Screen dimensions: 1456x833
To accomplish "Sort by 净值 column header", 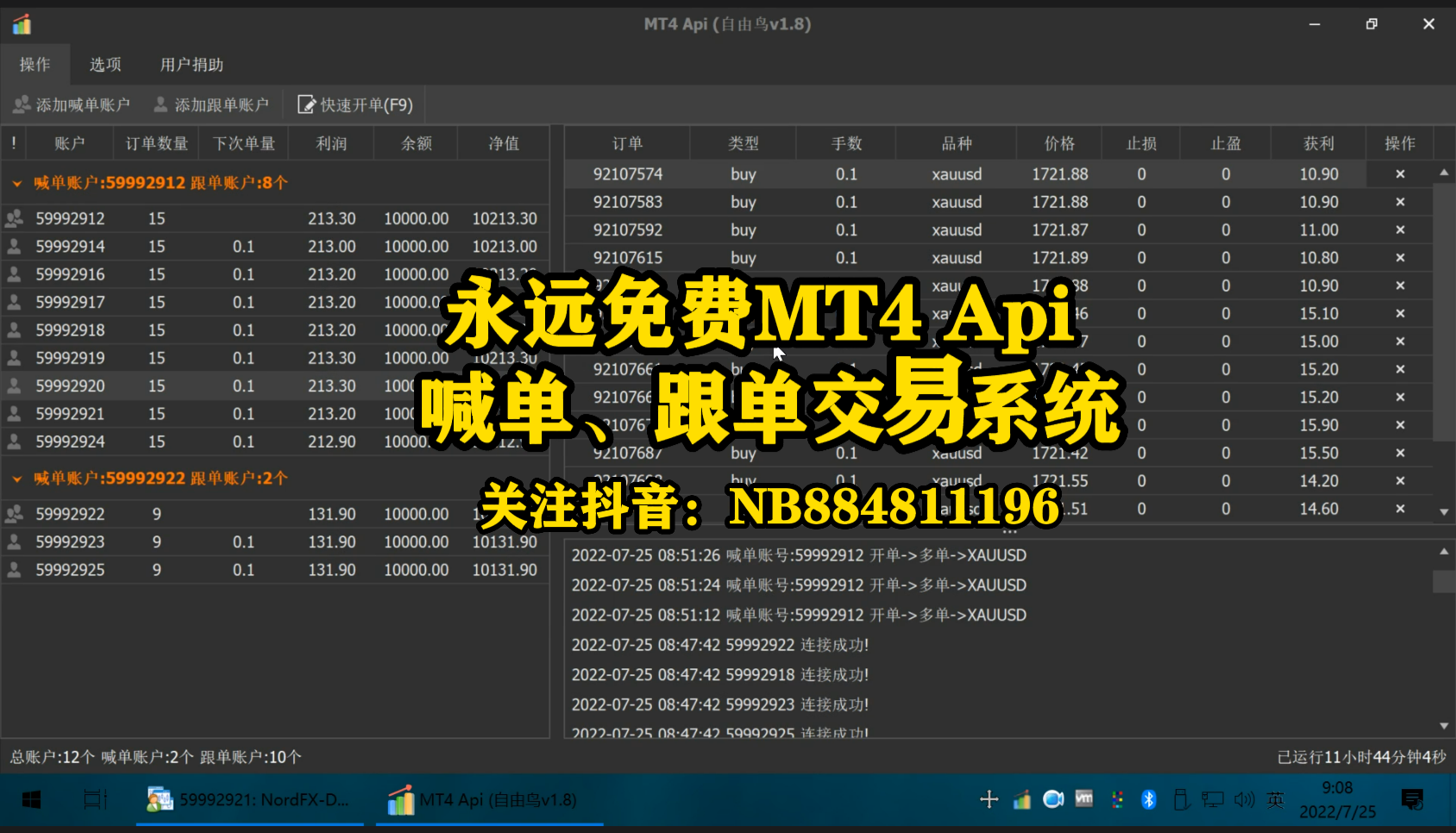I will pyautogui.click(x=504, y=143).
